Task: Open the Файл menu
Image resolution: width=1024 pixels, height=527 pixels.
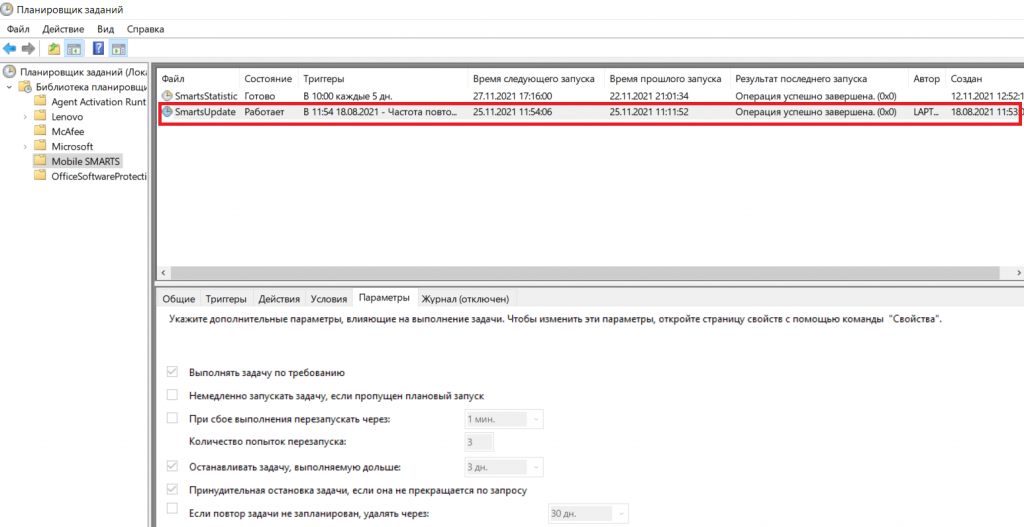Action: coord(18,29)
